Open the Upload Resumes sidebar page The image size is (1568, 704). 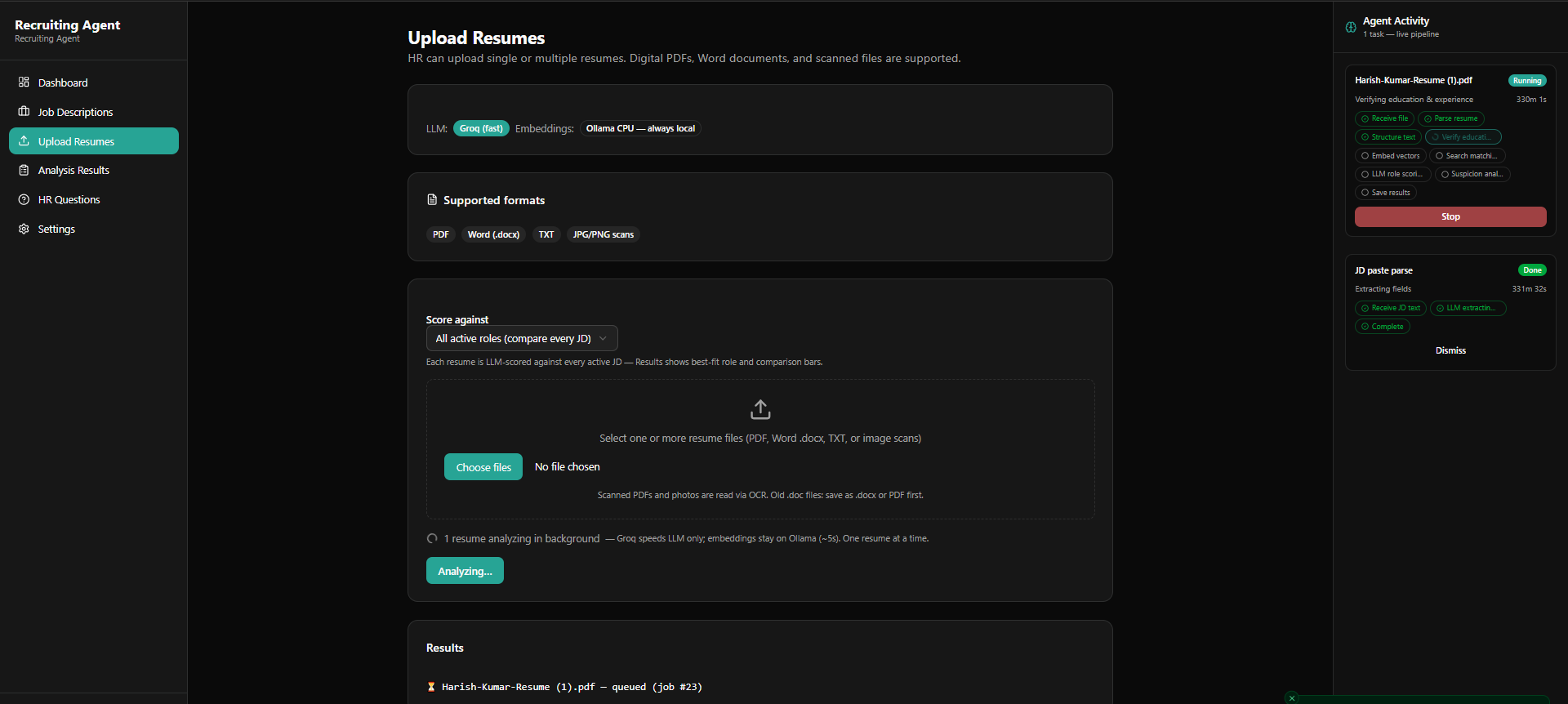click(x=94, y=141)
